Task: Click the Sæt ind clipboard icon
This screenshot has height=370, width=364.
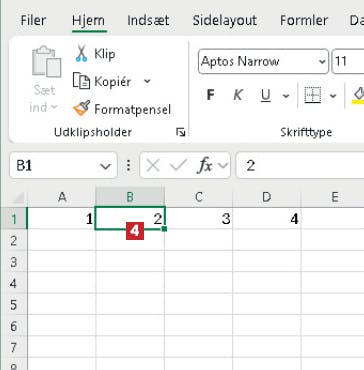Action: (x=46, y=62)
